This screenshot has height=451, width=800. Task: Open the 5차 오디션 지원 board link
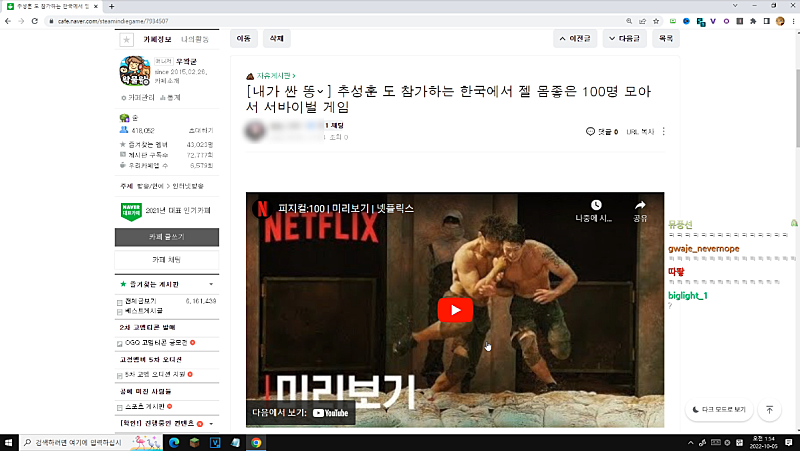[155, 374]
